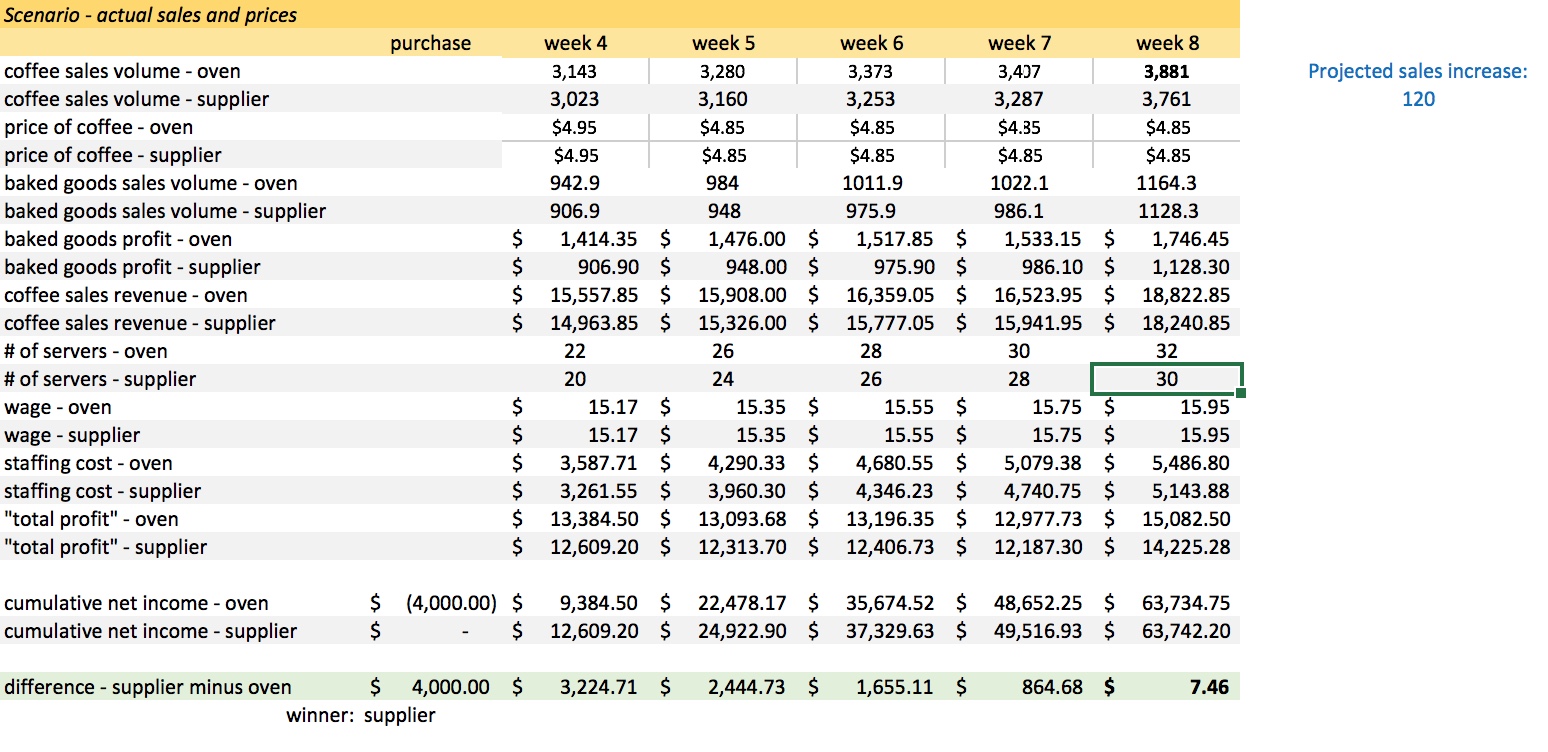The image size is (1548, 752).
Task: Select wage supplier week 8 value 15.95
Action: pos(1203,435)
